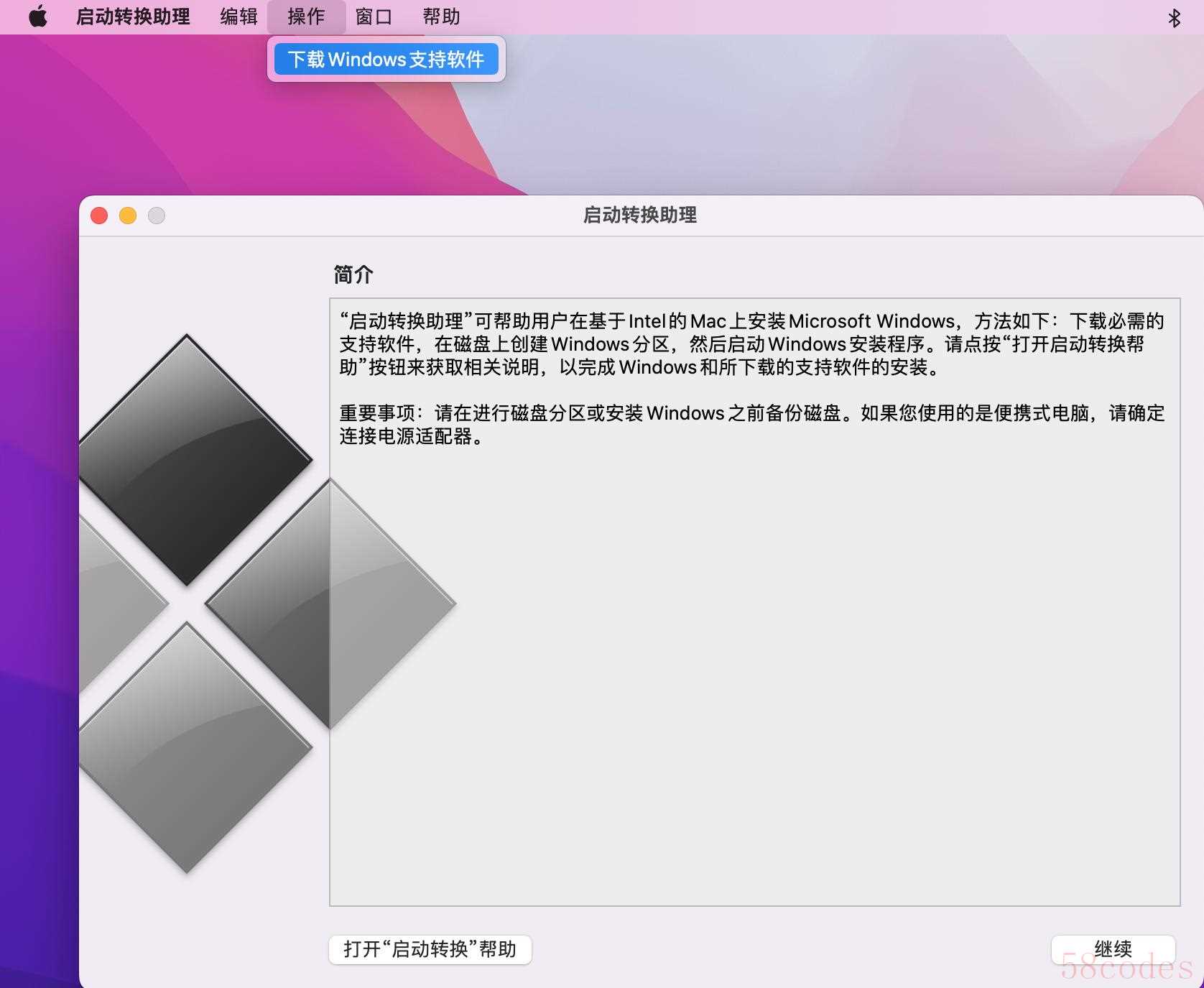
Task: Click the 简介 heading
Action: 353,274
